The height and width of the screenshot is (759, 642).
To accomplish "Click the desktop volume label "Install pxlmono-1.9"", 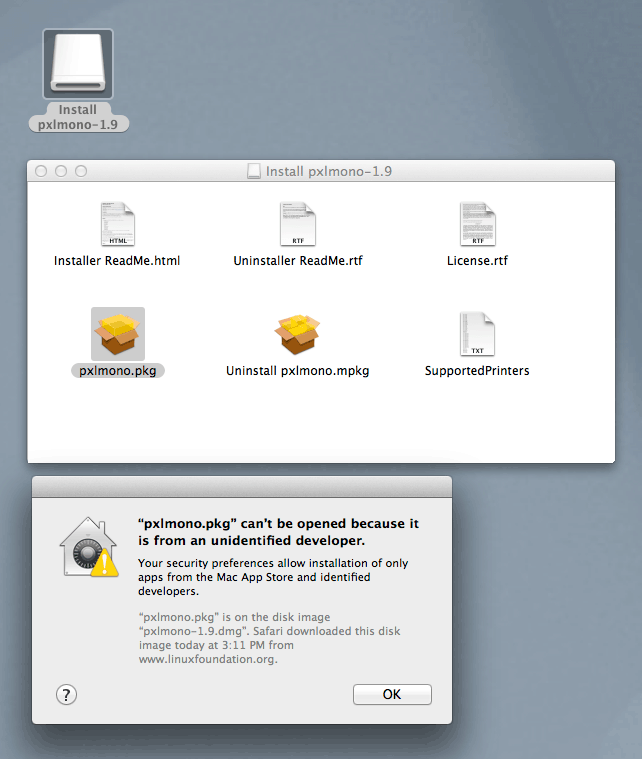I will (78, 117).
